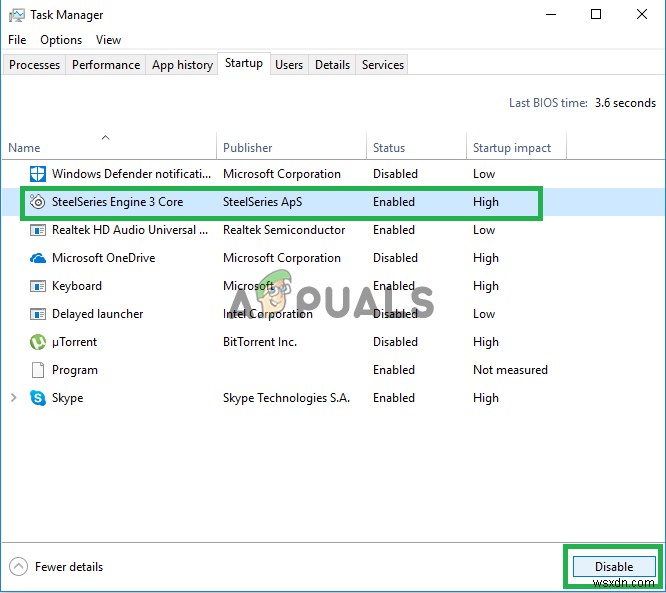666x593 pixels.
Task: Click the Microsoft OneDrive cloud icon
Action: (37, 258)
